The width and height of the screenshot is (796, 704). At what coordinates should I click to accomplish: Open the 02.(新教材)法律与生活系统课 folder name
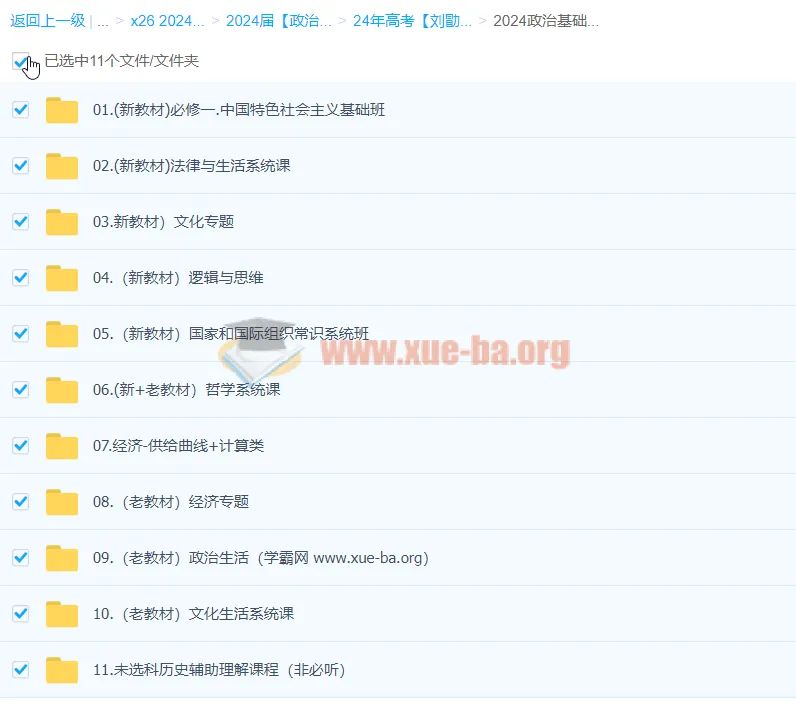(191, 166)
